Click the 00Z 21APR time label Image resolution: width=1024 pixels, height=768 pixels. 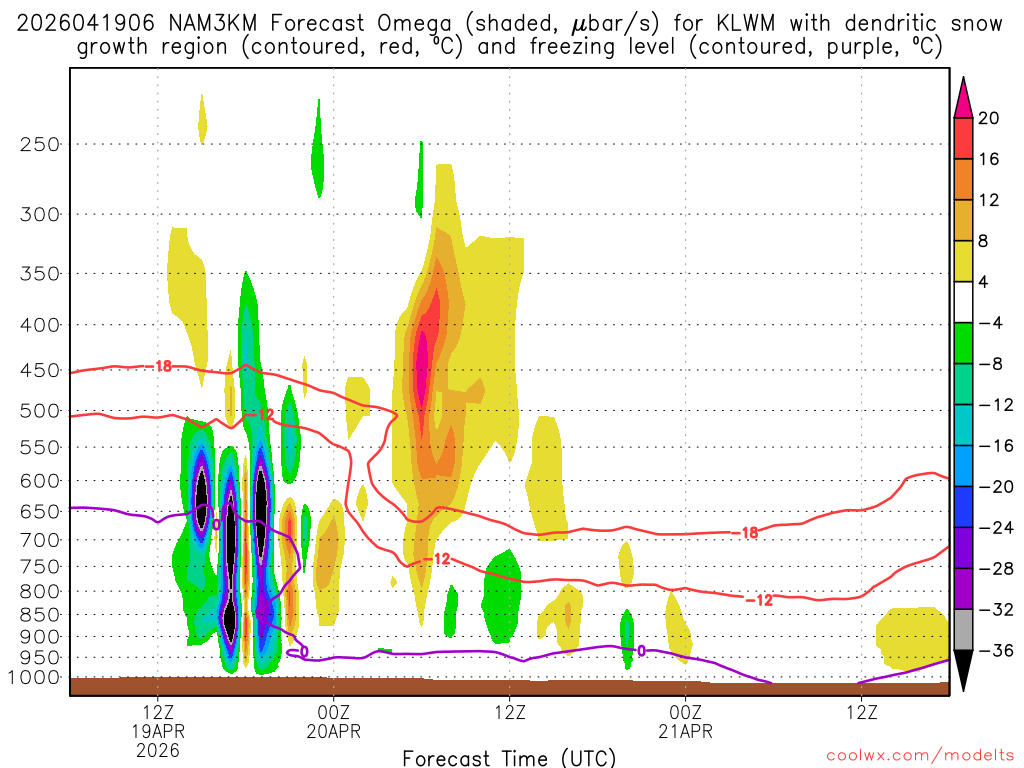[x=686, y=722]
